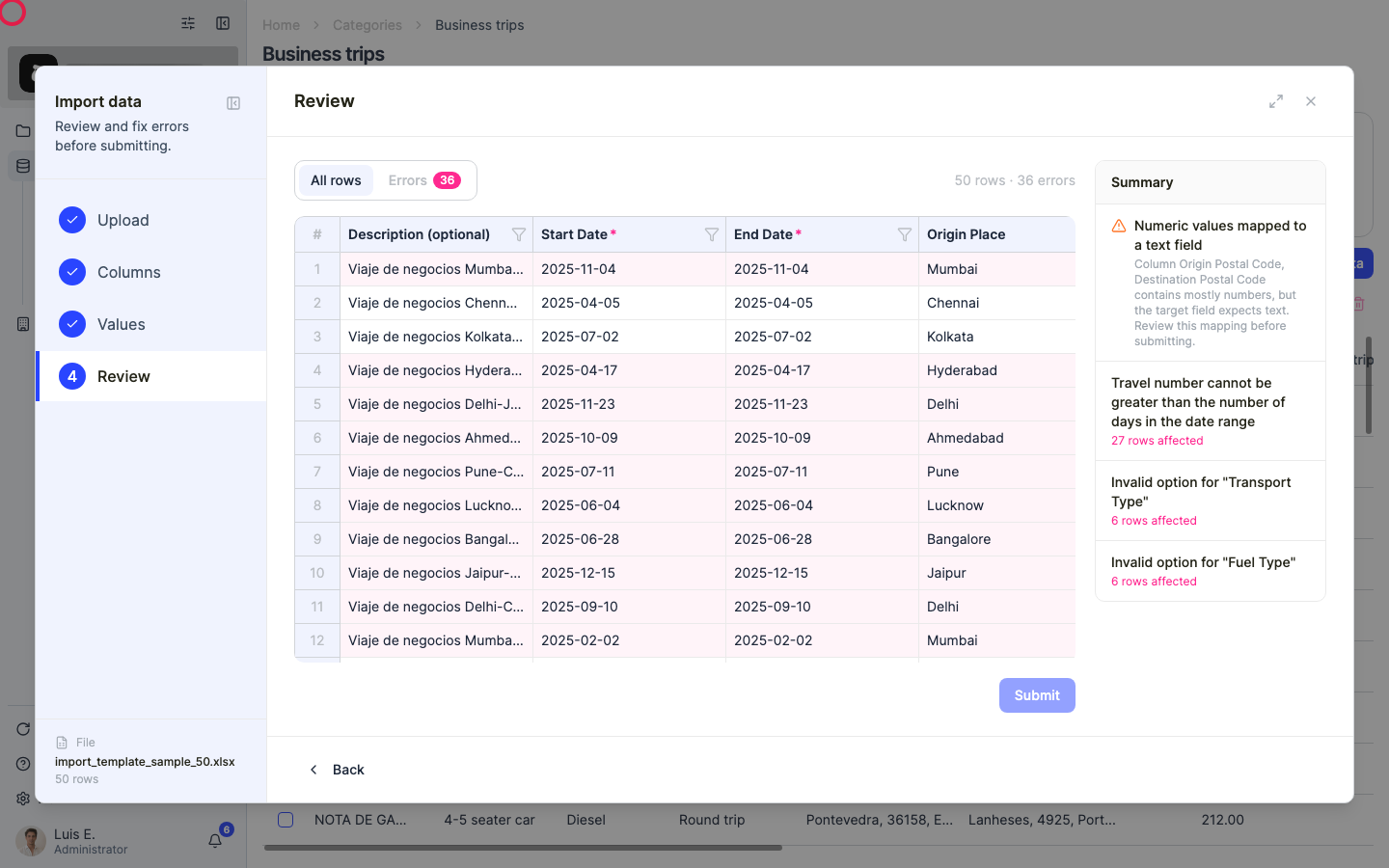Viewport: 1389px width, 868px height.
Task: Select the All rows tab
Action: [x=336, y=180]
